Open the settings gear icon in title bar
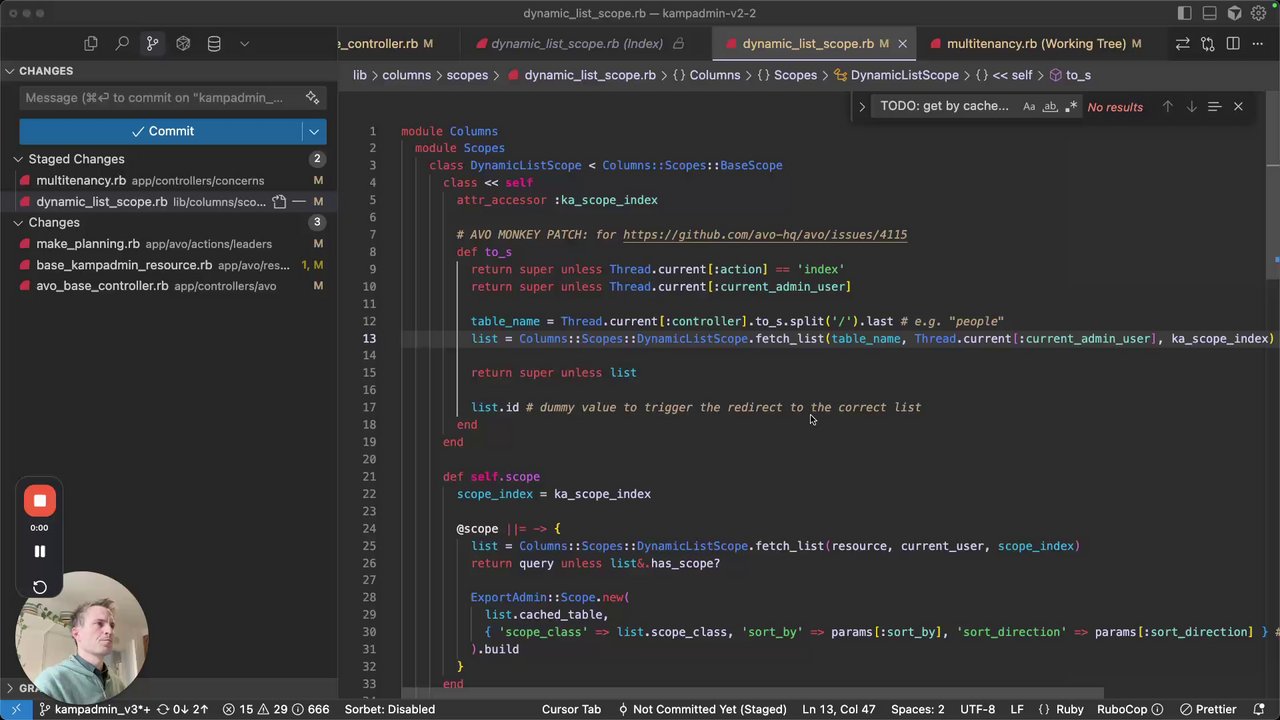The image size is (1280, 720). pyautogui.click(x=1258, y=14)
